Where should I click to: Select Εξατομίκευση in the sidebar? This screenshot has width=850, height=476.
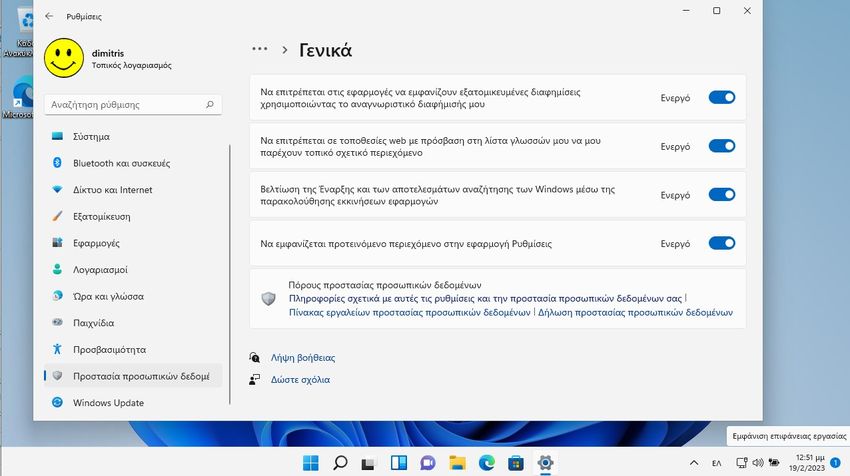click(133, 216)
